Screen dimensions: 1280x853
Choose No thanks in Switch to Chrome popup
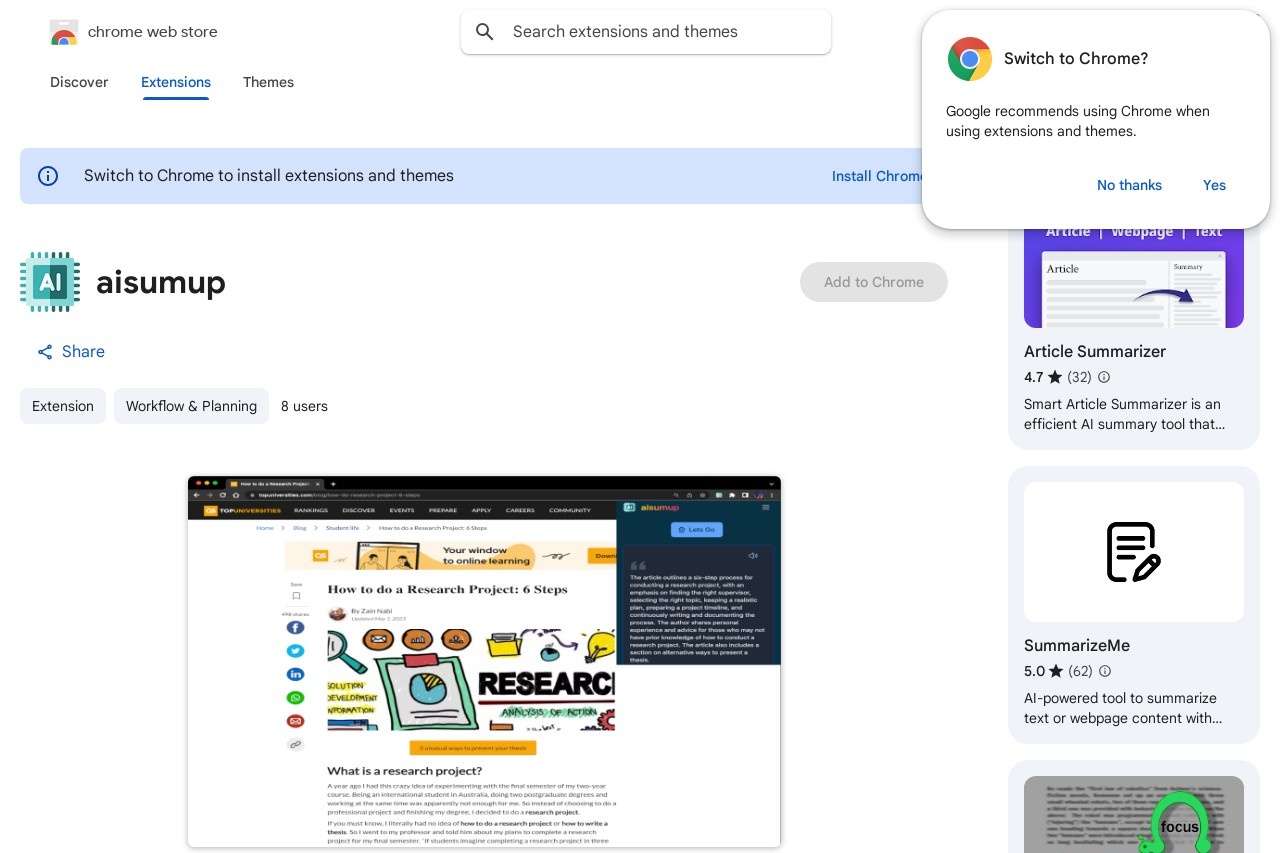tap(1129, 185)
